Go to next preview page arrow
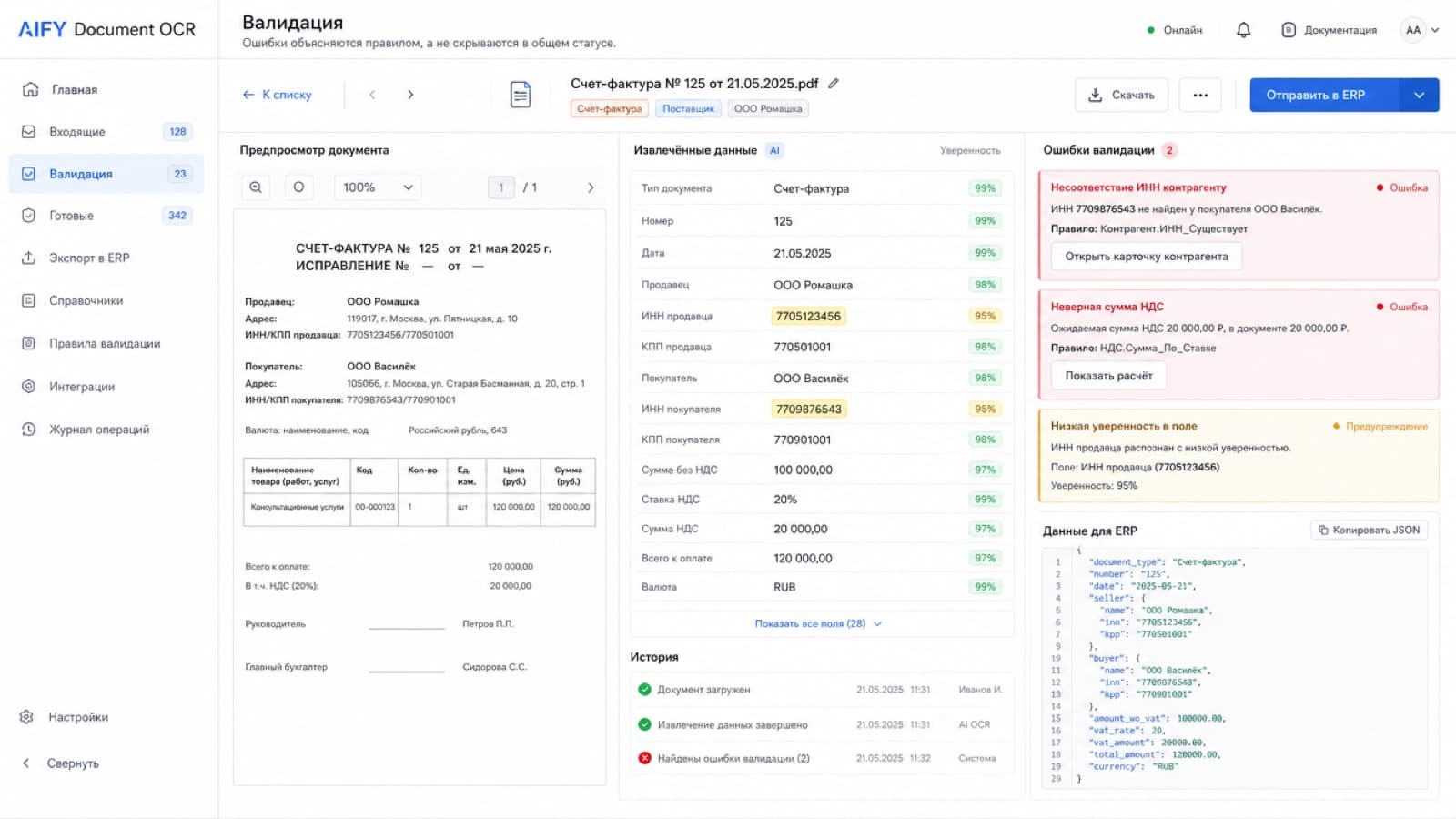This screenshot has height=819, width=1456. tap(591, 187)
